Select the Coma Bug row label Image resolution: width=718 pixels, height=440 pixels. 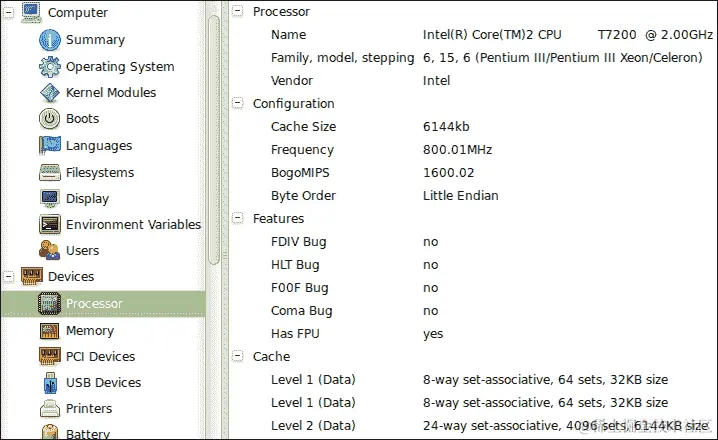[x=301, y=311]
